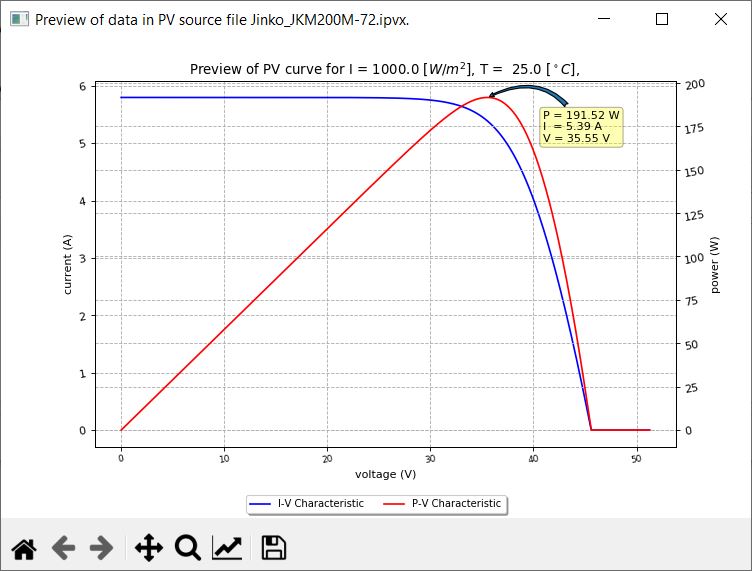Viewport: 752px width, 571px height.
Task: Click the voltage (V) x-axis label
Action: (x=385, y=474)
